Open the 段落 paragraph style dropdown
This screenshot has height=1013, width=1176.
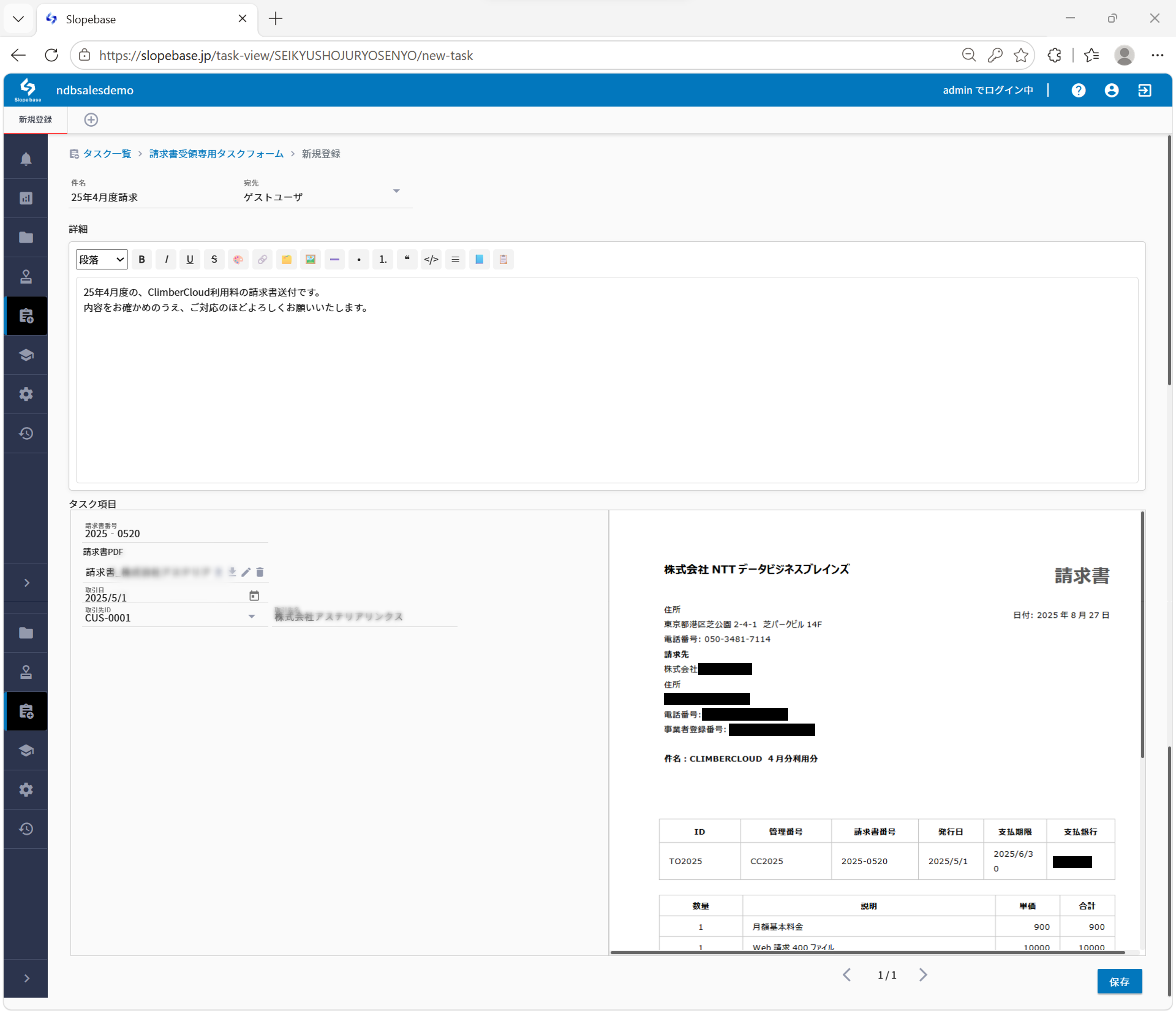tap(102, 260)
